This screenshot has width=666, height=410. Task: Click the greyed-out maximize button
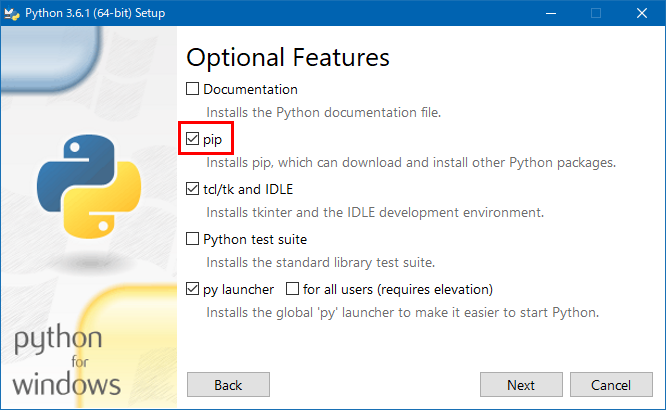pyautogui.click(x=596, y=13)
